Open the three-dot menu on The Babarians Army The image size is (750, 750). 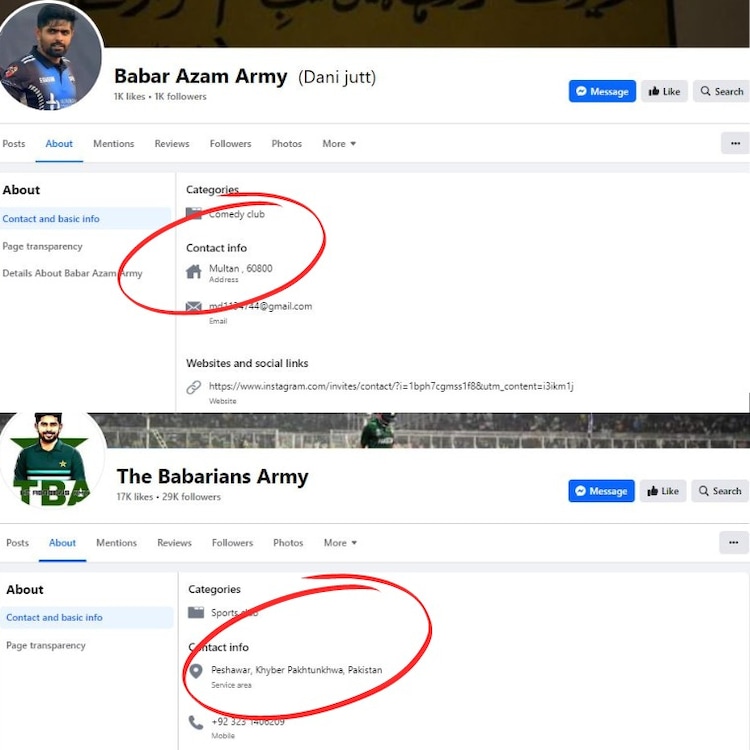point(734,542)
